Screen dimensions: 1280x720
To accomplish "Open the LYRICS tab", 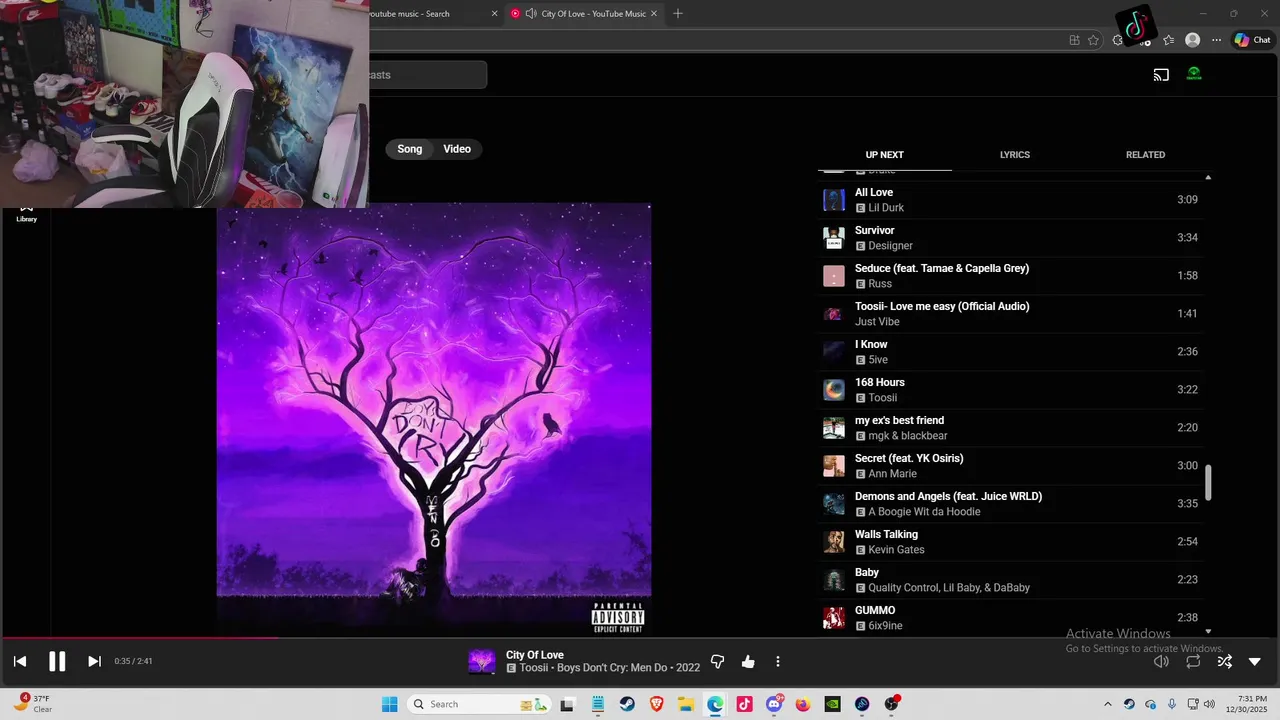I will 1015,155.
